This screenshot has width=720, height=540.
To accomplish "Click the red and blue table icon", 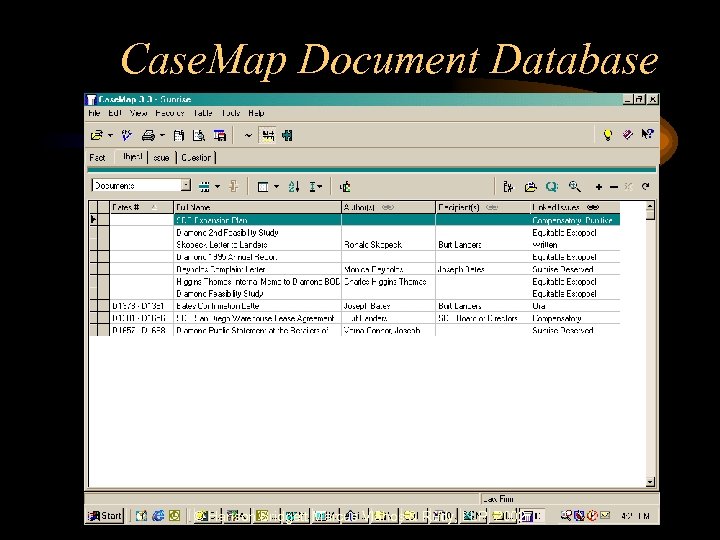I will (x=220, y=135).
